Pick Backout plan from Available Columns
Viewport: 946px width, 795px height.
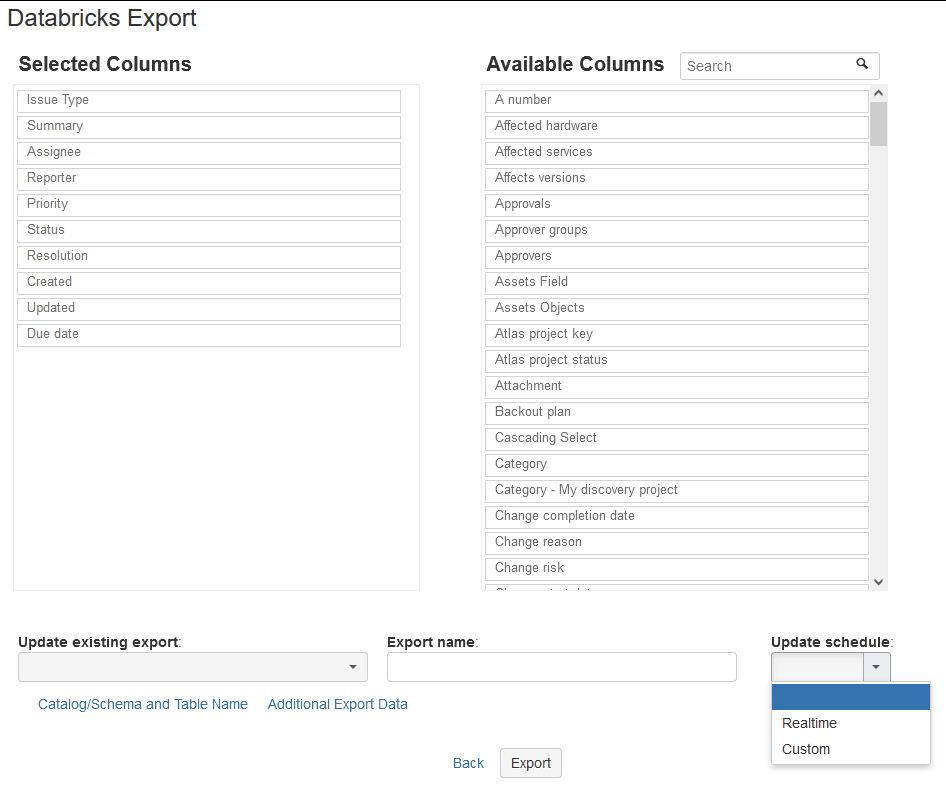pyautogui.click(x=677, y=413)
